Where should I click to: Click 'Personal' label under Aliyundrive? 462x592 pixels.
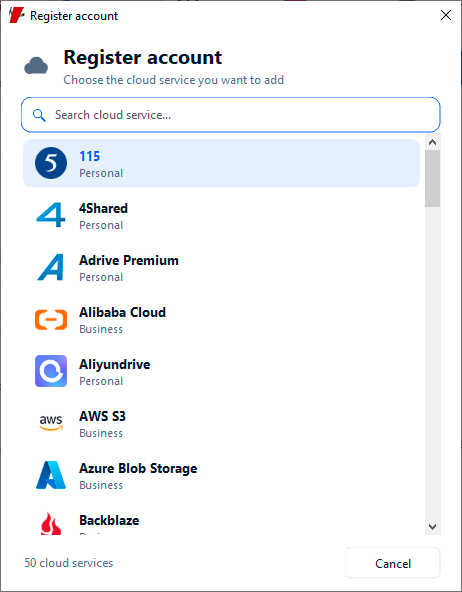point(101,381)
